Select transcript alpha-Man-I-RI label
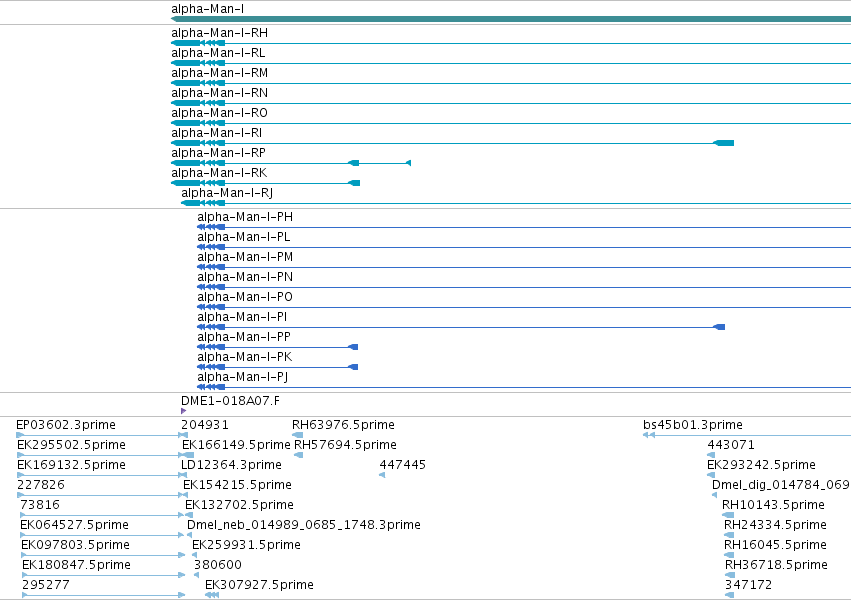The width and height of the screenshot is (851, 600). click(217, 133)
